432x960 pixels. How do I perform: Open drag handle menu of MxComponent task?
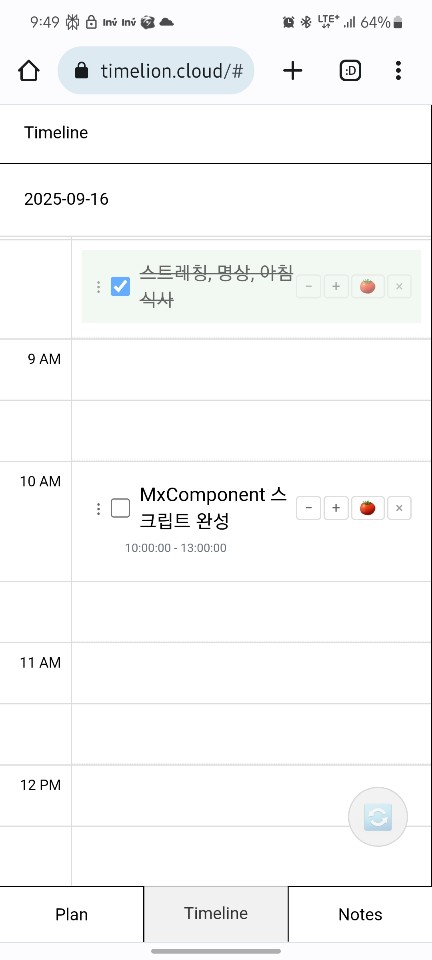click(x=98, y=509)
